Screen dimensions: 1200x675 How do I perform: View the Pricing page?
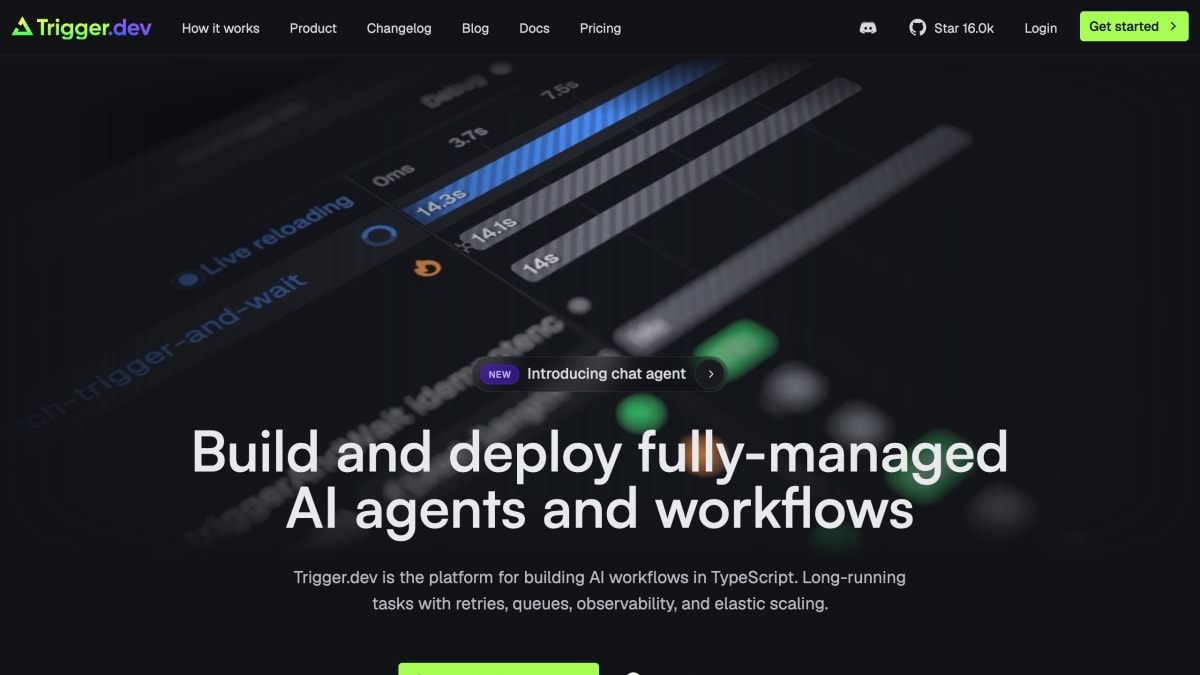tap(600, 28)
